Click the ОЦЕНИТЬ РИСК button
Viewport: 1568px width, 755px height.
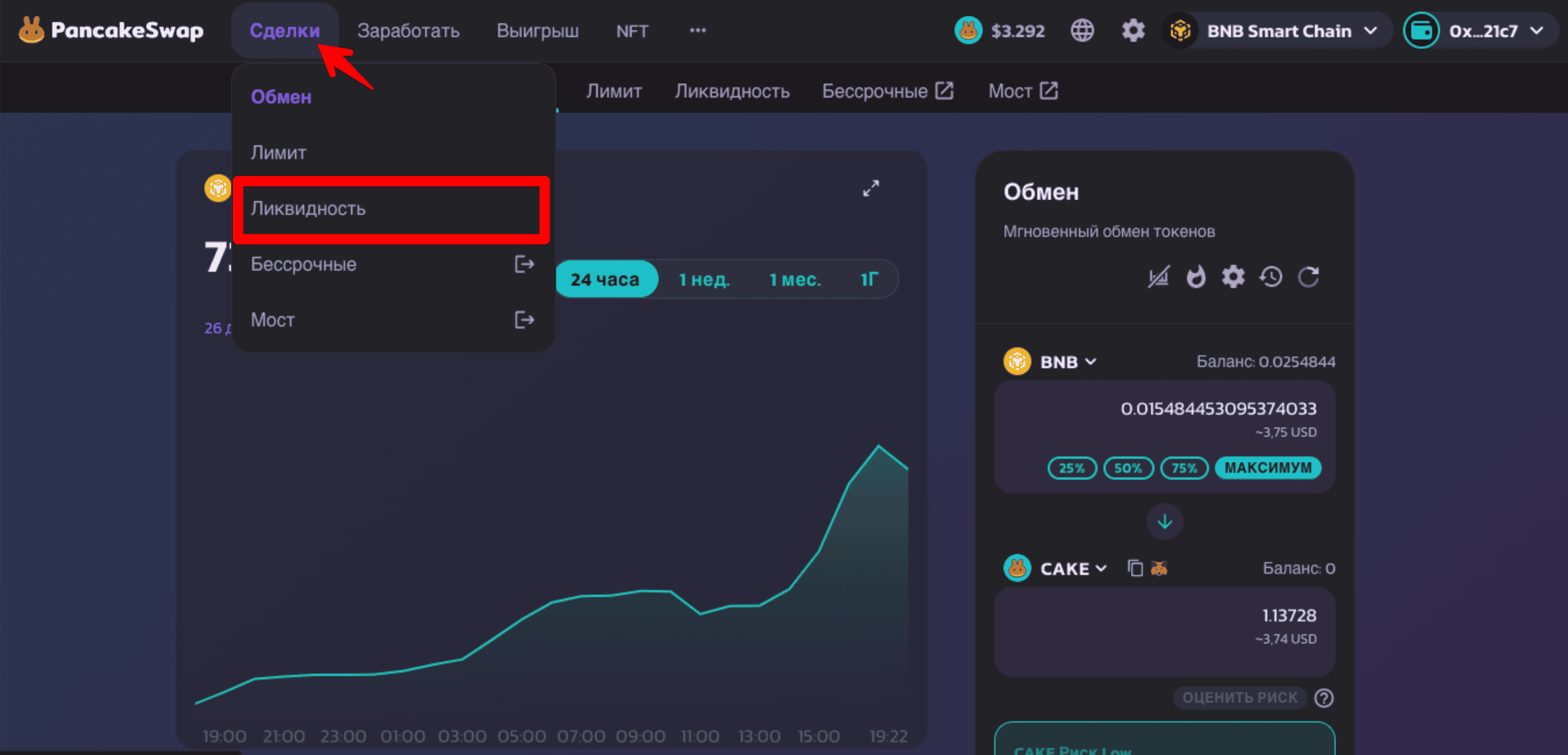coord(1239,698)
